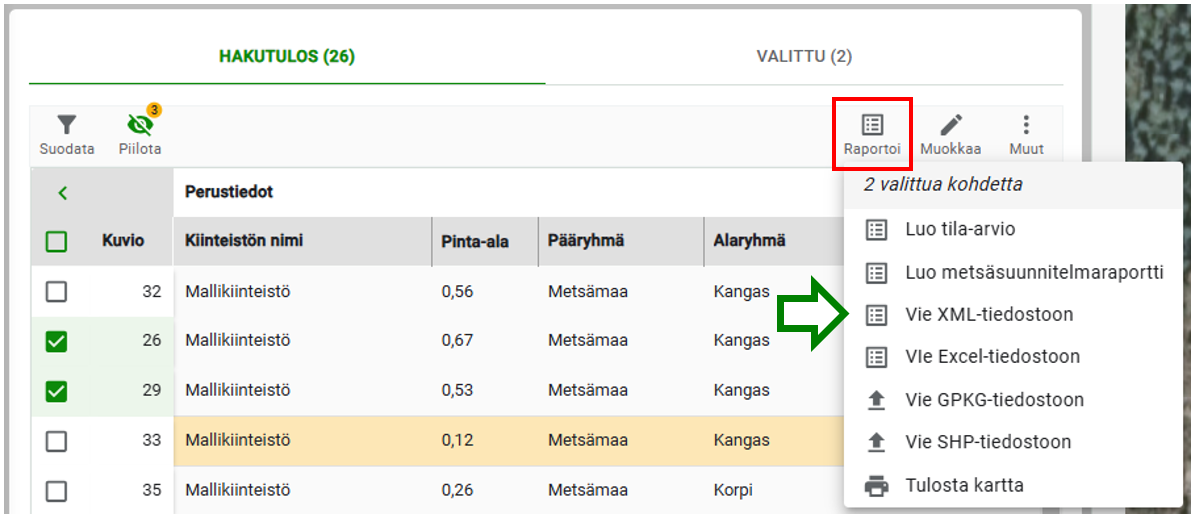Click VIe Excel-tiedostoon list icon
Viewport: 1195px width, 519px height.
(x=876, y=357)
